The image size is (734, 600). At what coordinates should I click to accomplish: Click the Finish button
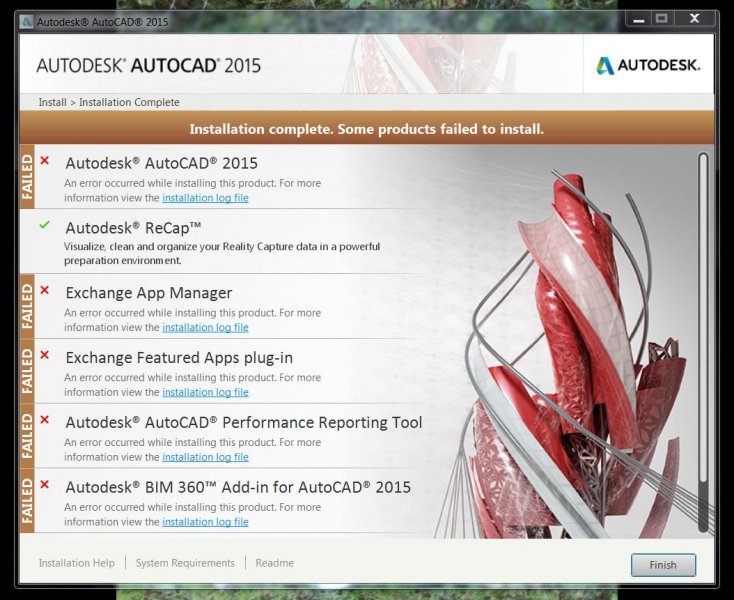click(x=663, y=565)
